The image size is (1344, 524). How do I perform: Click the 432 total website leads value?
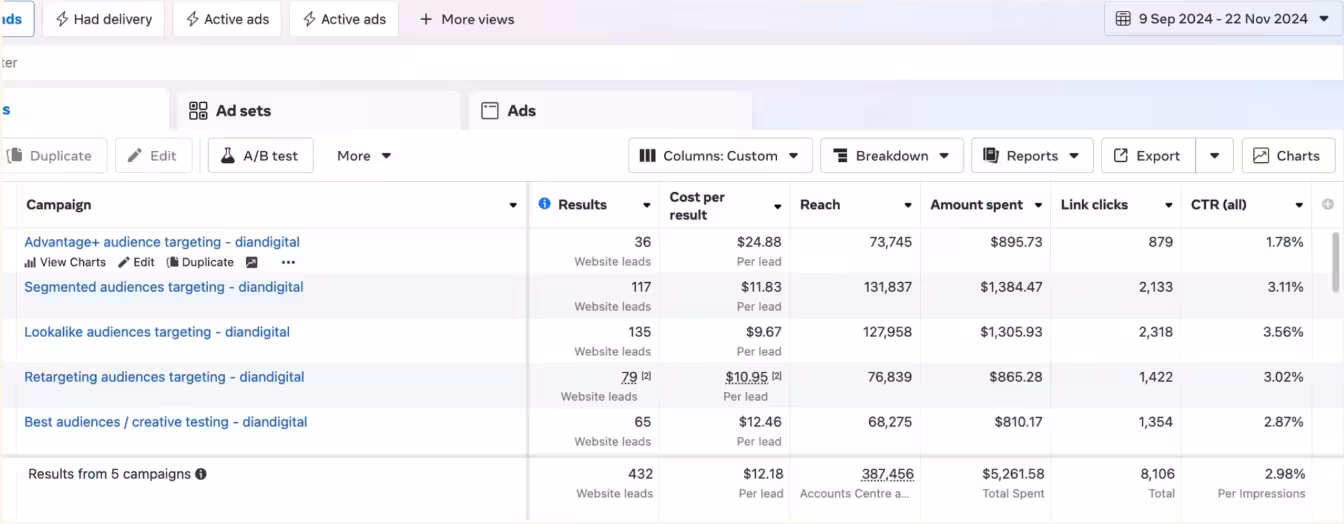point(640,474)
